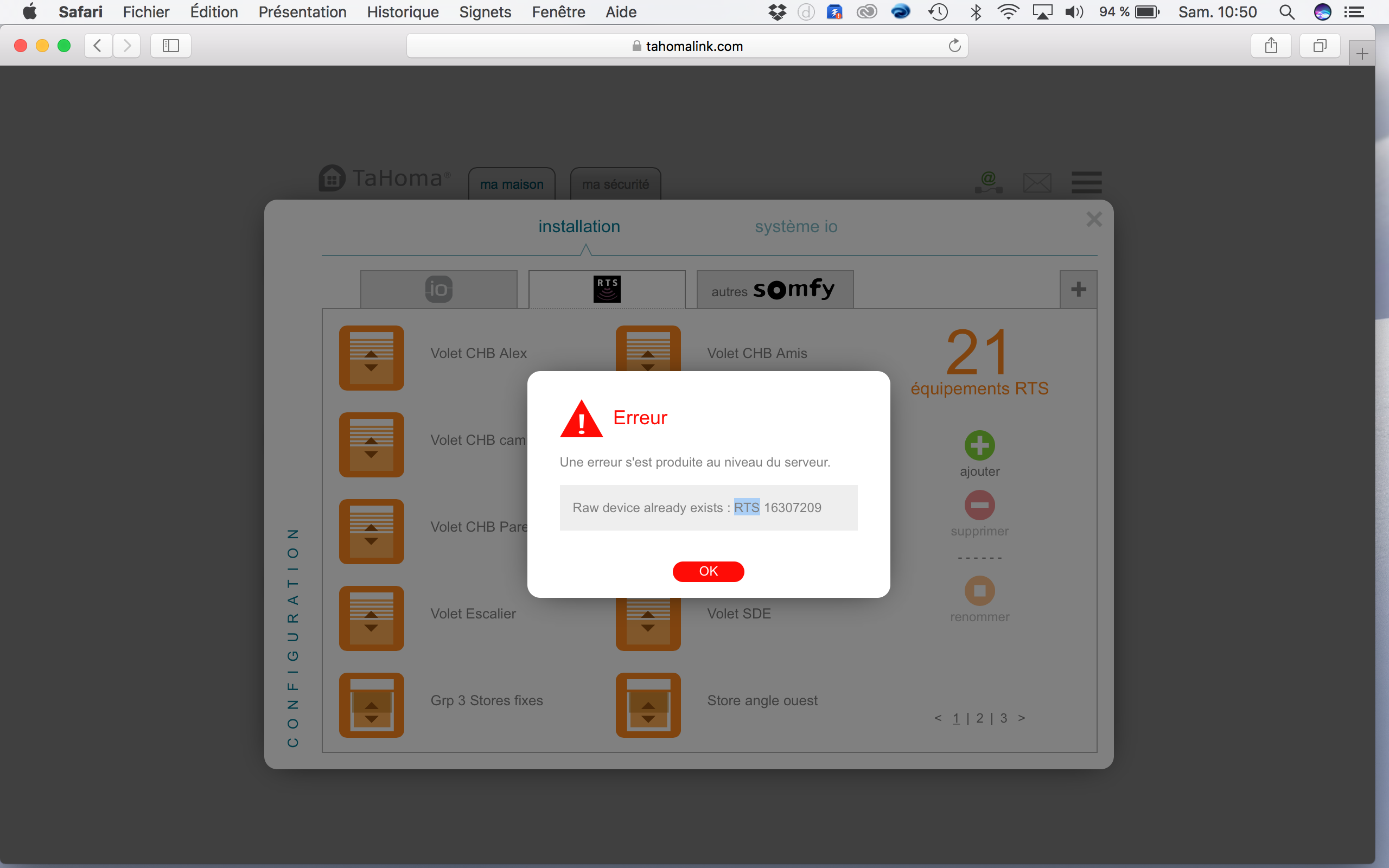
Task: Click the plus tab button
Action: tap(1078, 289)
